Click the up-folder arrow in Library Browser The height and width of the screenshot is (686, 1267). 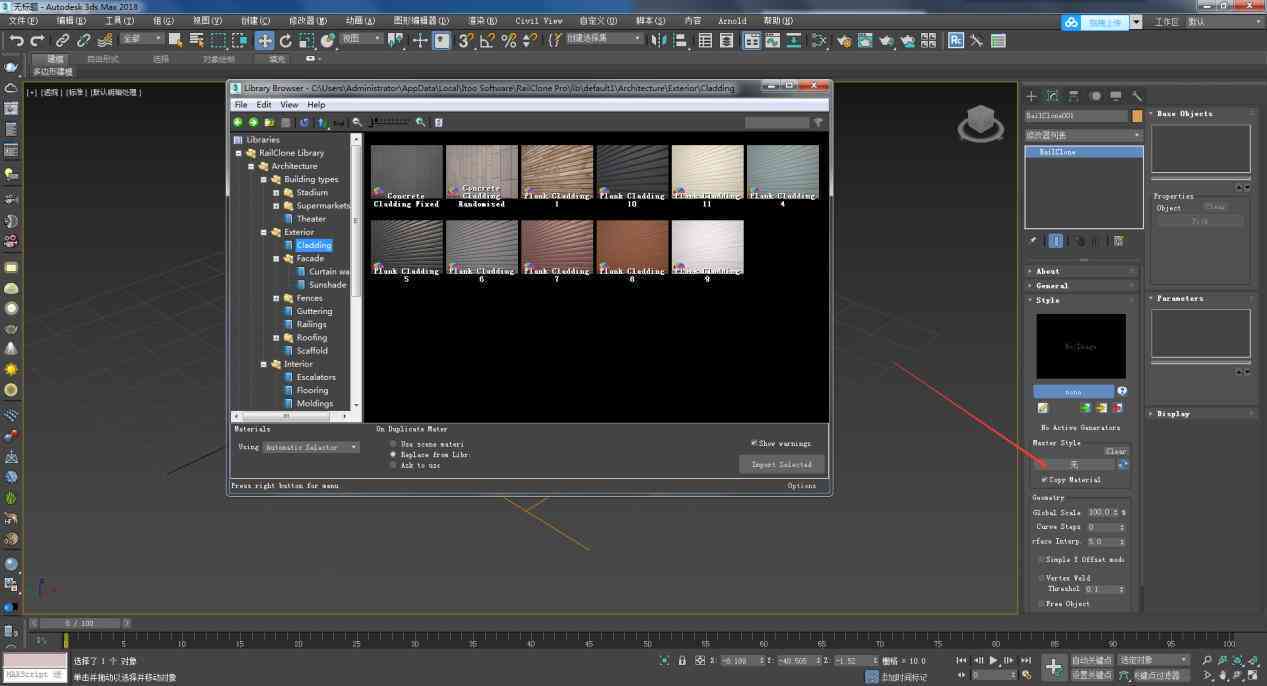coord(321,122)
